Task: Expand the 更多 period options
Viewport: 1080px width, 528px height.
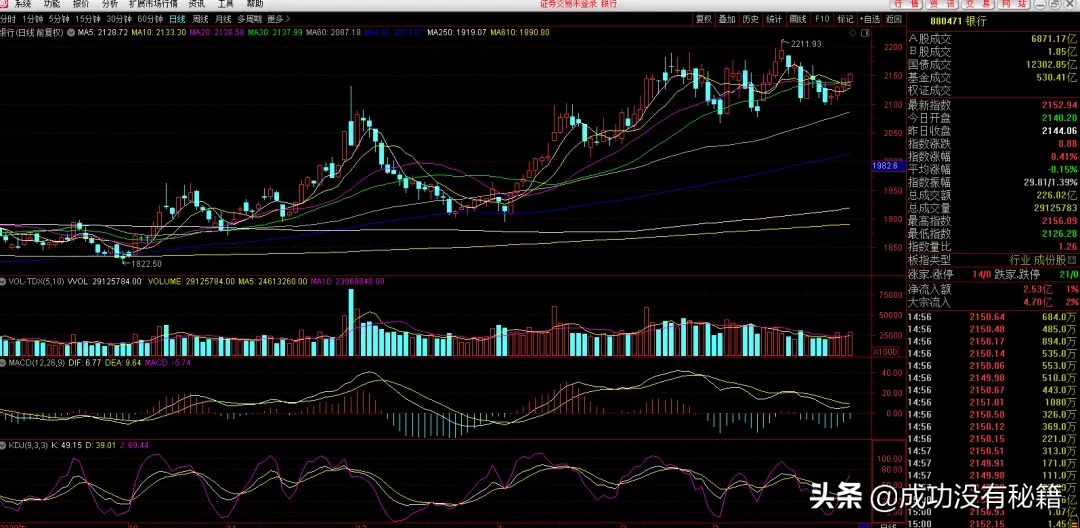Action: coord(276,19)
